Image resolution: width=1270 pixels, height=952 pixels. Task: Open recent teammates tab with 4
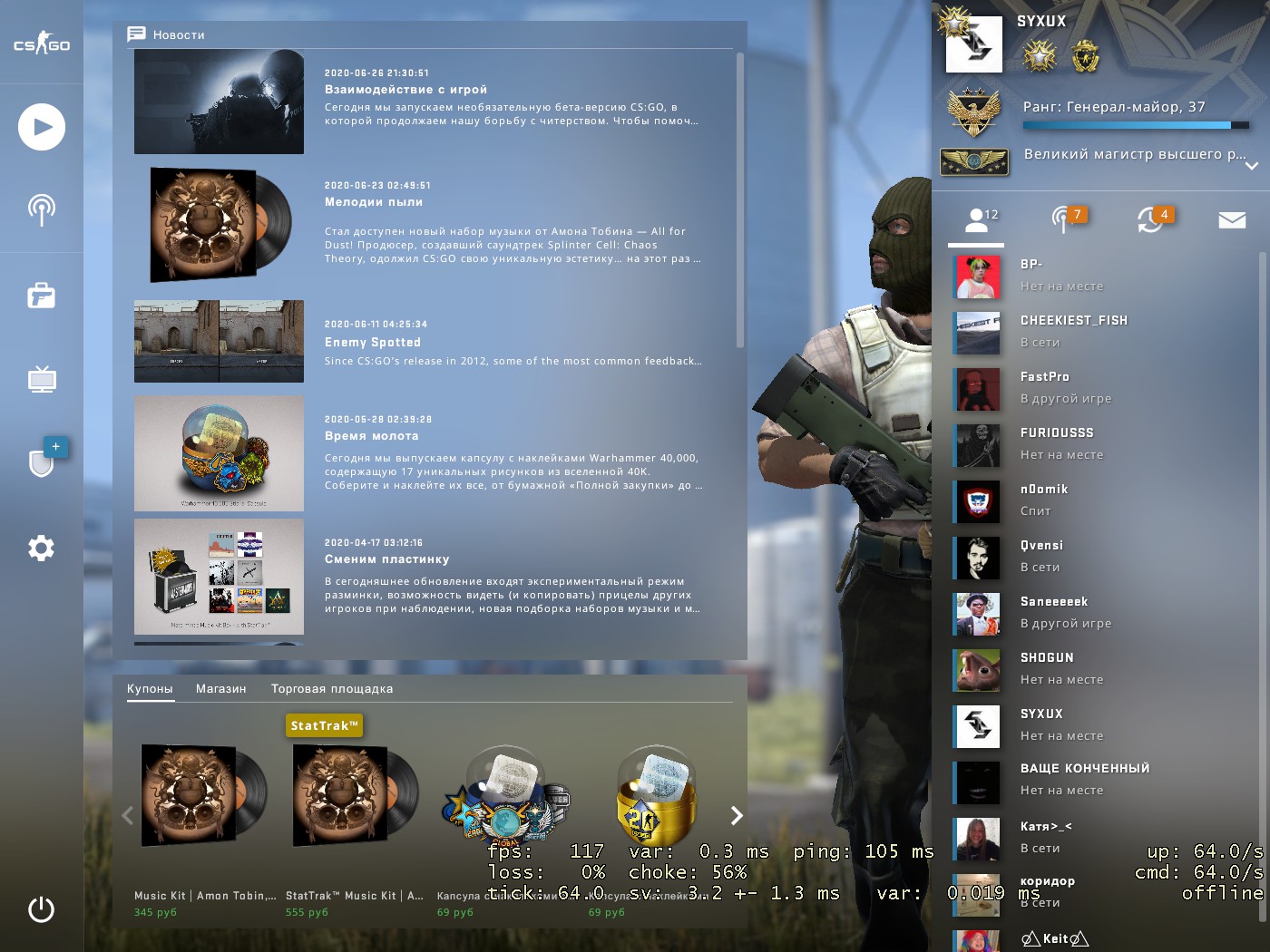tap(1154, 220)
